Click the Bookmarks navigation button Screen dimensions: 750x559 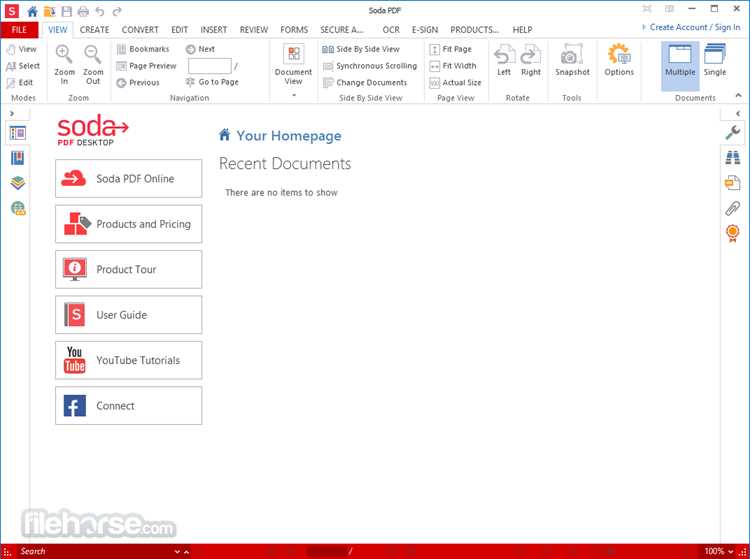coord(143,49)
